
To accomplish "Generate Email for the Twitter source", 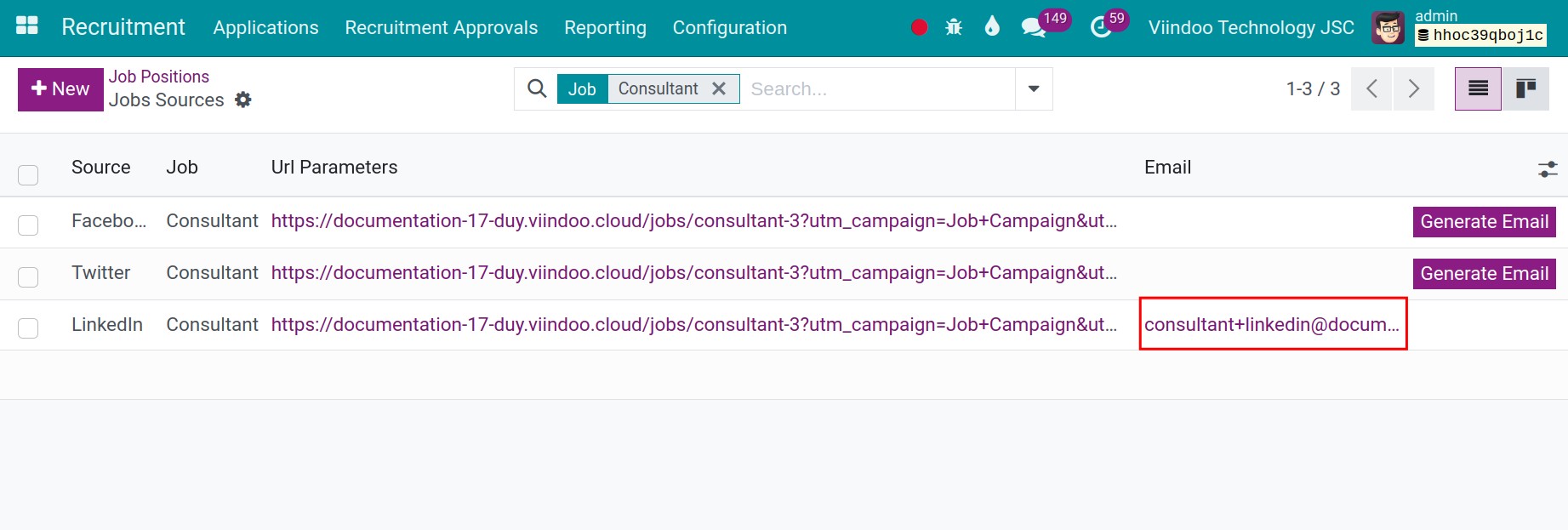I will [1484, 274].
